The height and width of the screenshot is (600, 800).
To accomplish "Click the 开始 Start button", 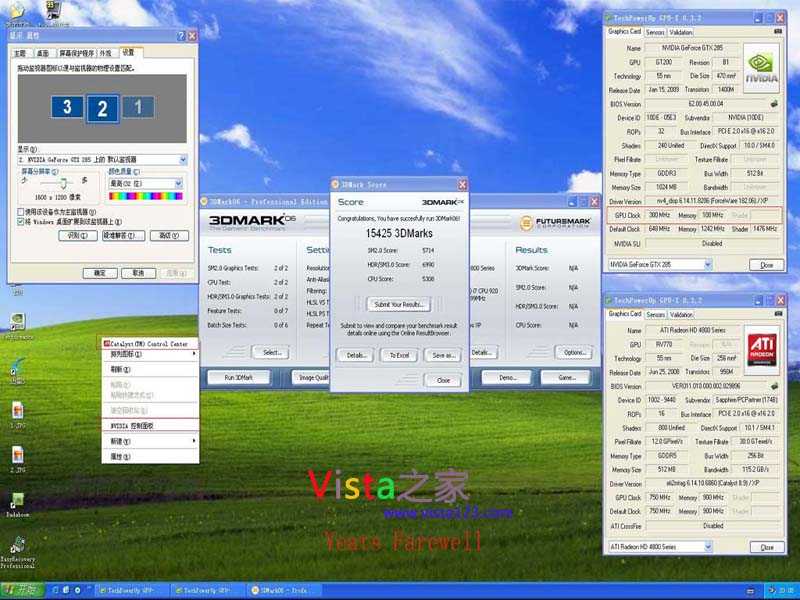I will point(22,590).
